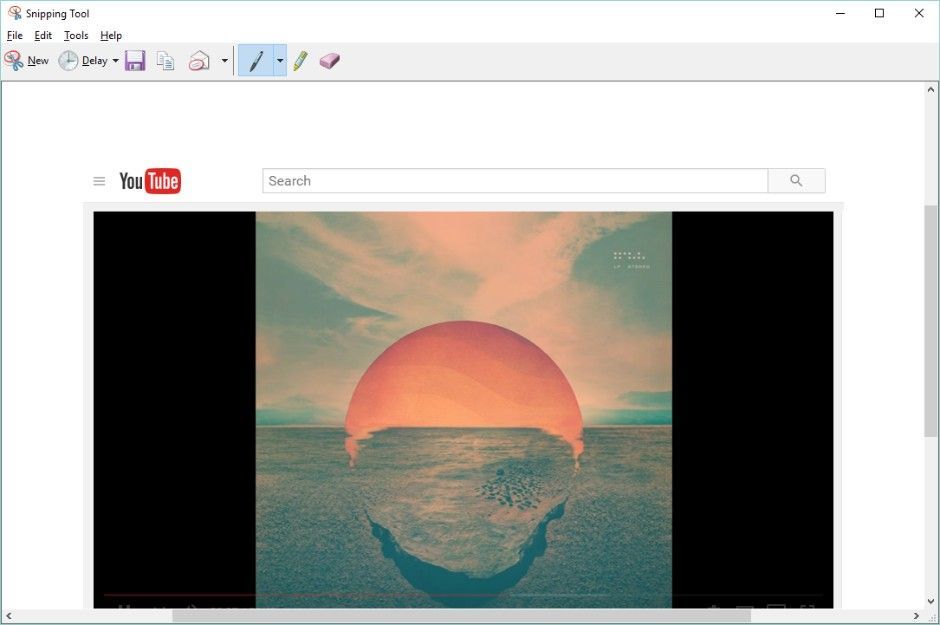Click the Delay clock button

click(83, 61)
